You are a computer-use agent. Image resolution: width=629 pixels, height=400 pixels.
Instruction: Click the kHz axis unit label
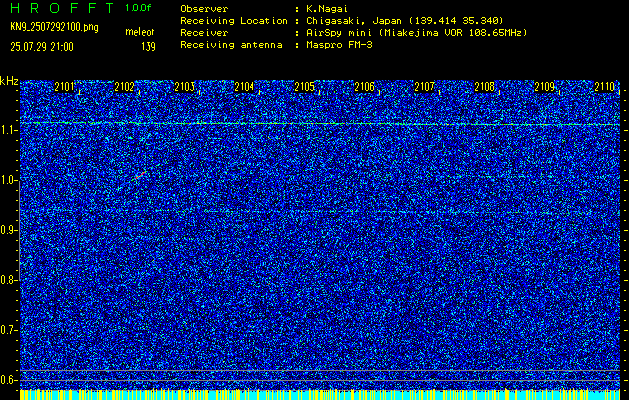pyautogui.click(x=9, y=81)
